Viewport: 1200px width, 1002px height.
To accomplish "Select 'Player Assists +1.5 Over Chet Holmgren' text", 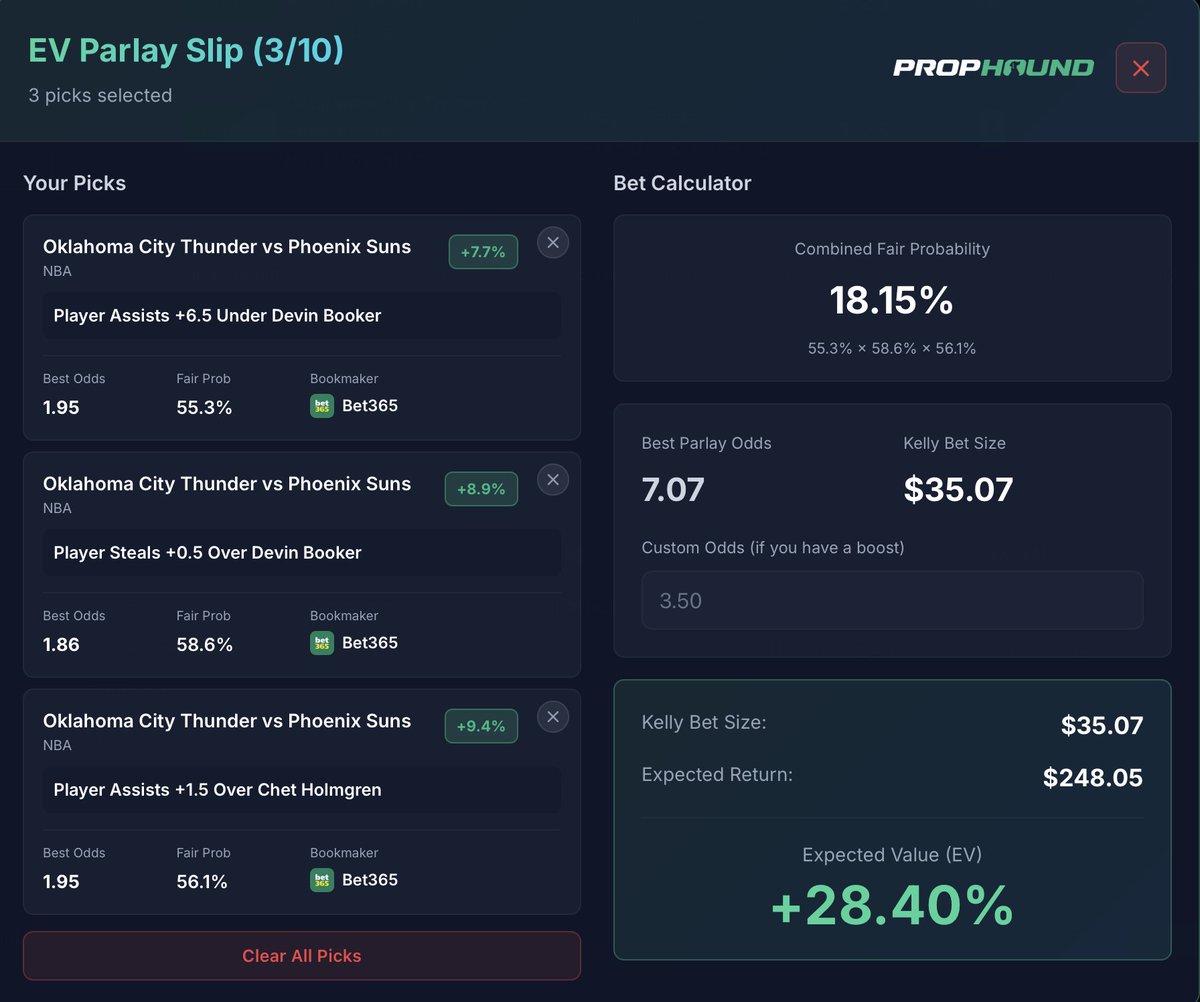I will coord(217,790).
